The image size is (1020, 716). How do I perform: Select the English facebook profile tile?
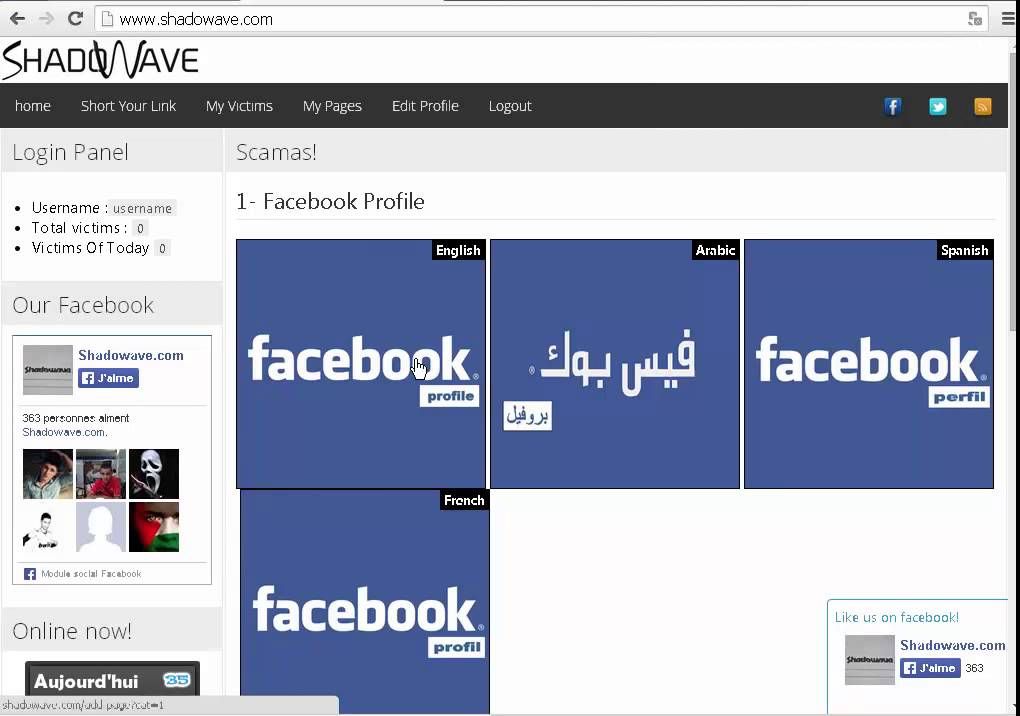click(361, 364)
